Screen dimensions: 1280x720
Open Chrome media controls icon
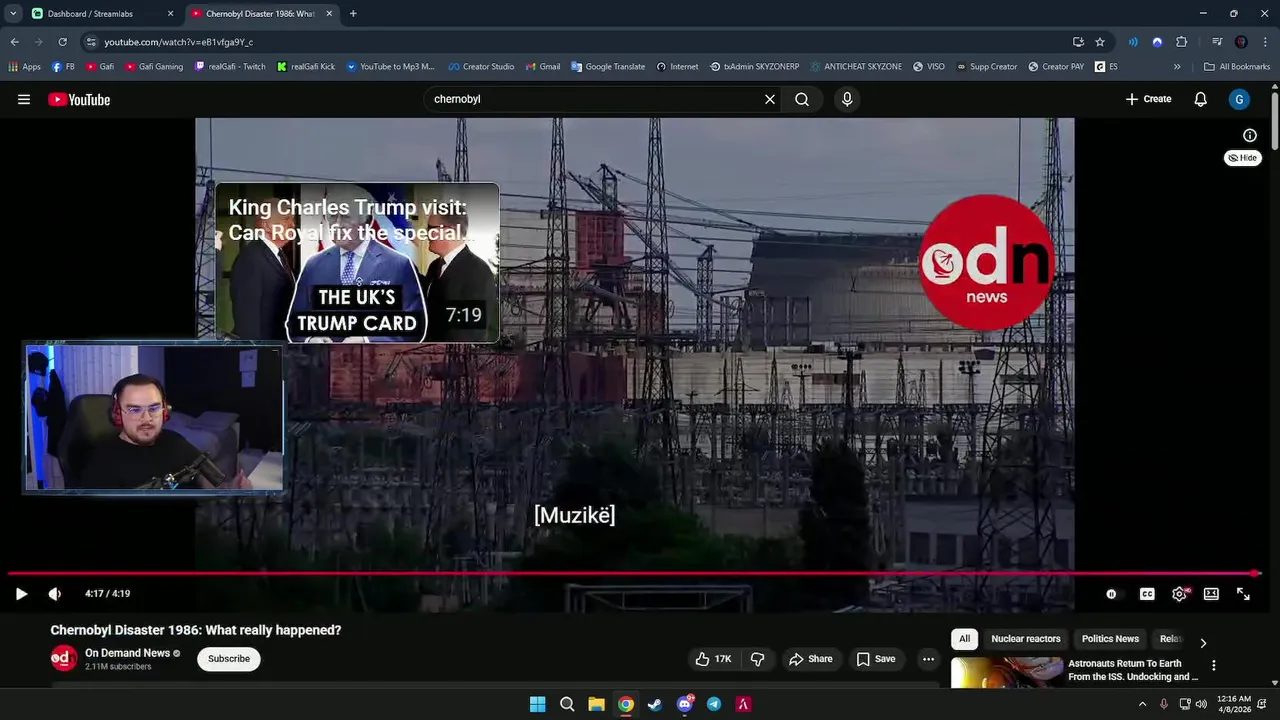[x=1217, y=42]
